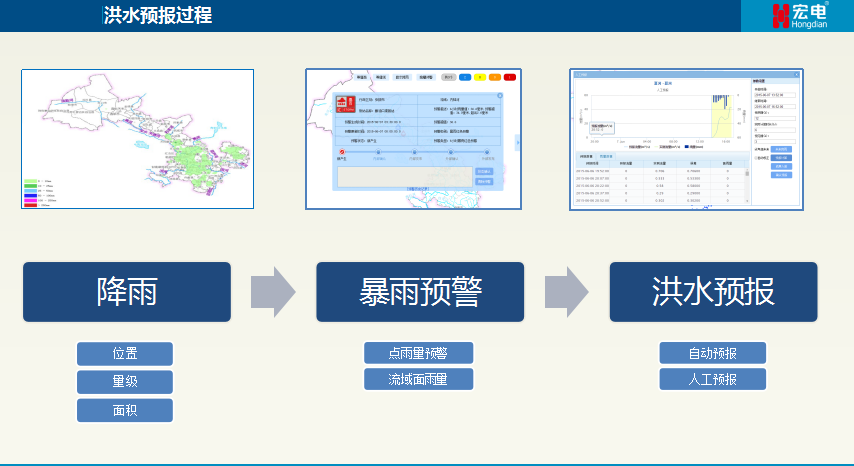The image size is (854, 466).
Task: Close the manual forecast window
Action: [x=797, y=73]
